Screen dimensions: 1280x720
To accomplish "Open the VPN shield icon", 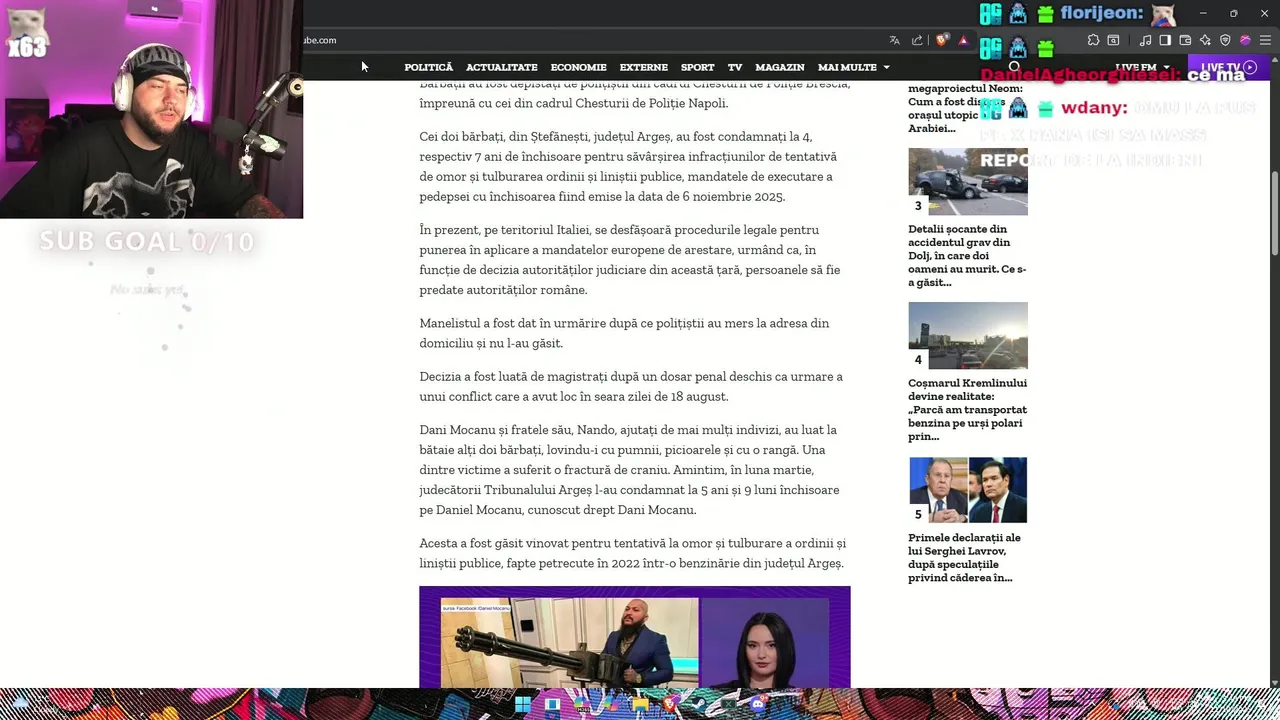I will 1225,40.
